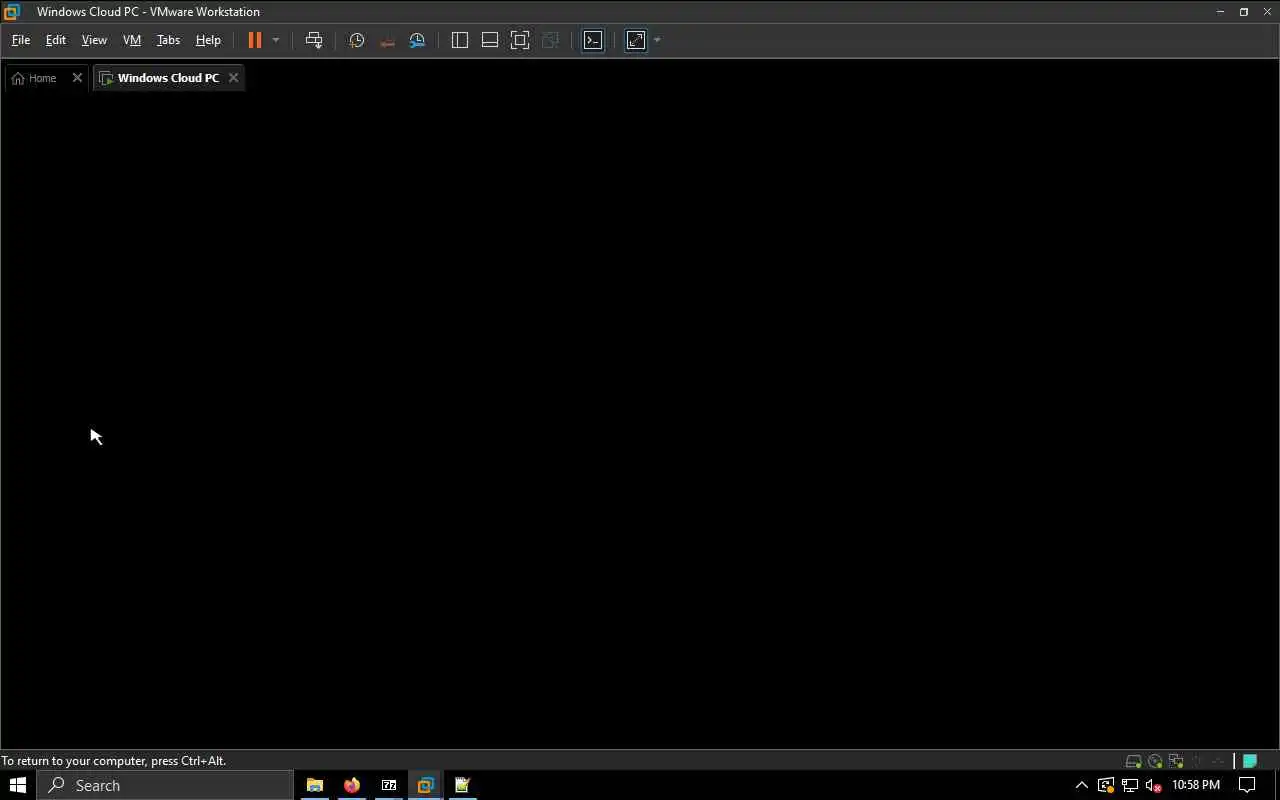Show hidden system tray icons
1280x800 pixels.
coord(1081,785)
